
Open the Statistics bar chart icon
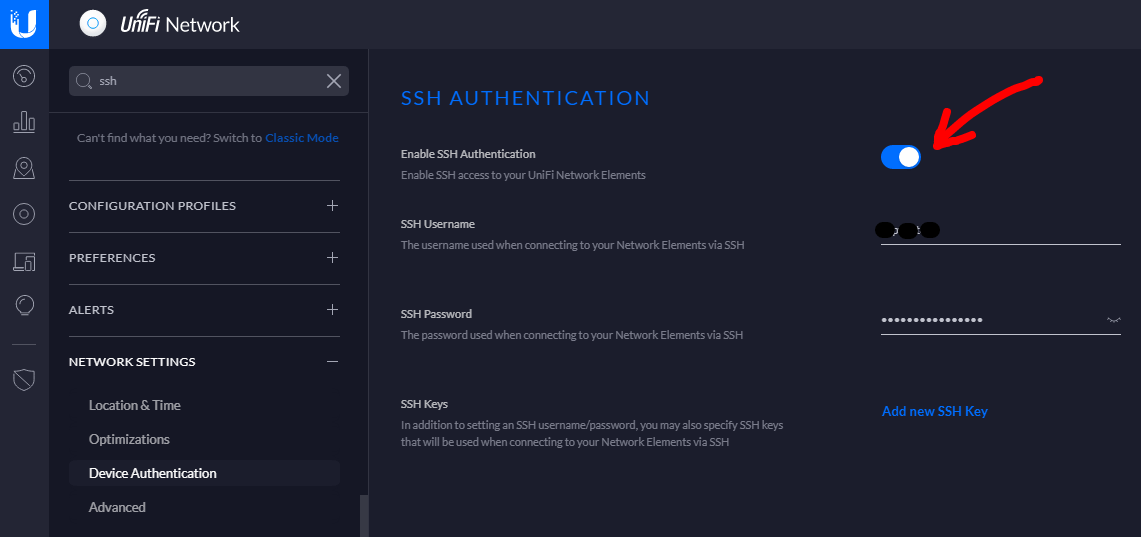[24, 122]
